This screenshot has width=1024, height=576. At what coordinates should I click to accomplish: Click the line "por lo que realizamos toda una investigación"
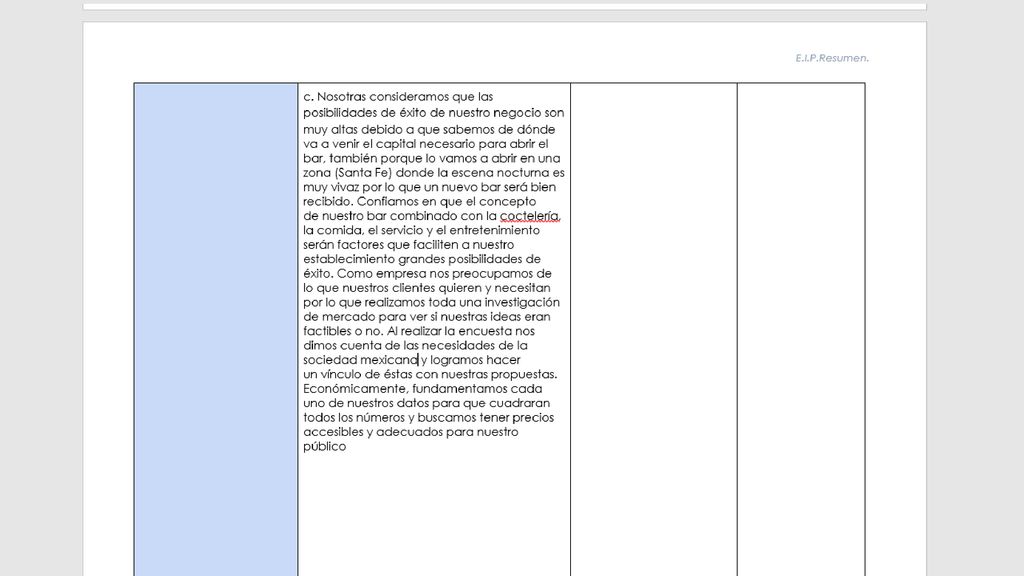click(431, 302)
